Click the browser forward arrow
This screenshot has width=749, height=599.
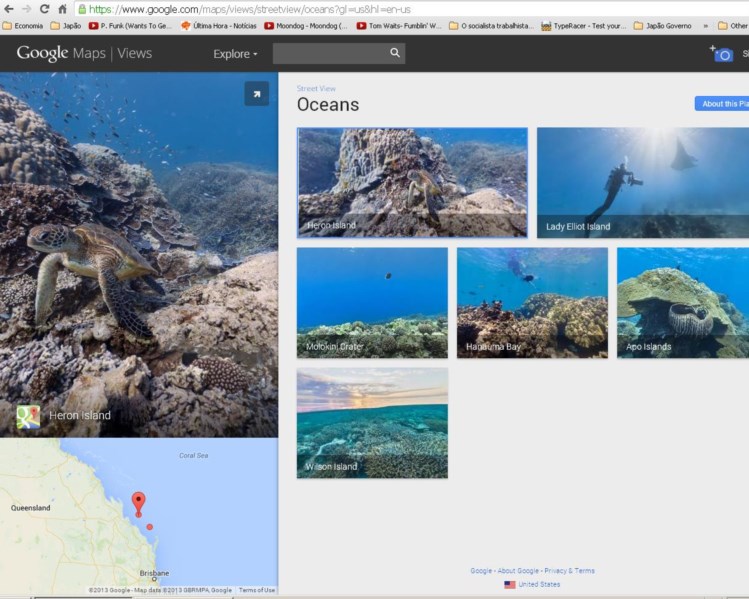pos(26,9)
